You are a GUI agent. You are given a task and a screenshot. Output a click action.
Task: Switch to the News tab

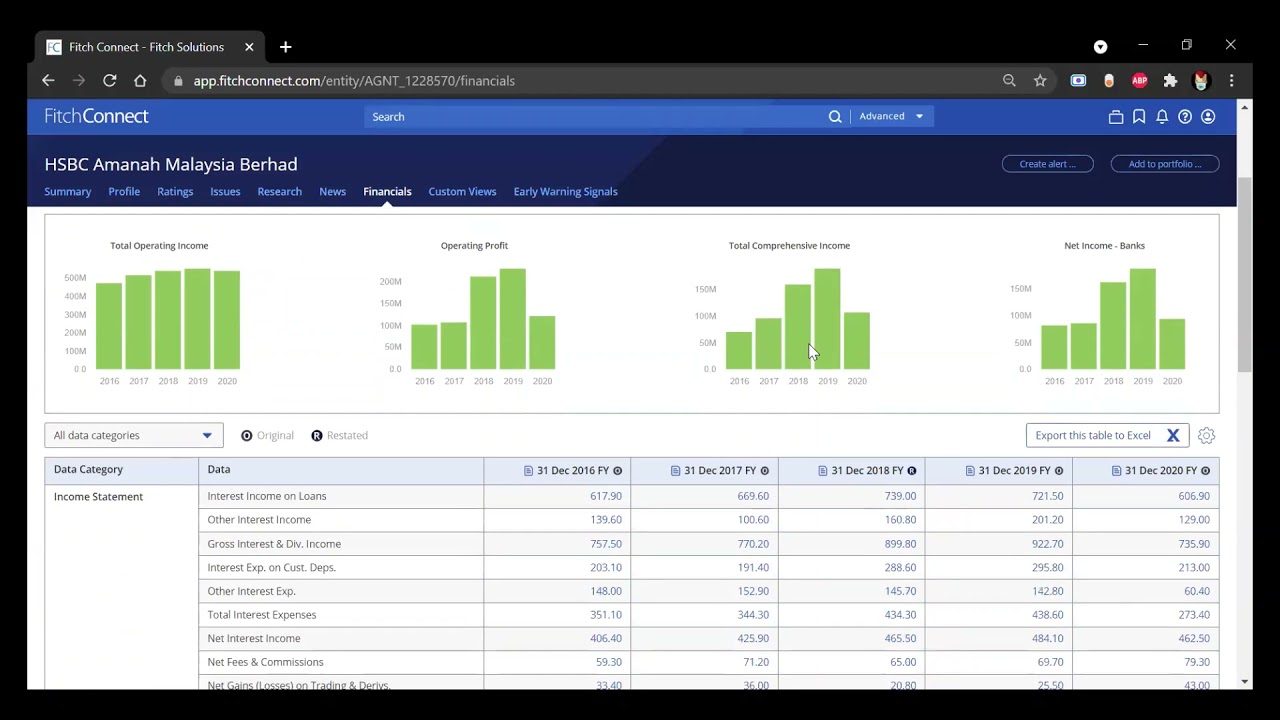click(x=332, y=192)
